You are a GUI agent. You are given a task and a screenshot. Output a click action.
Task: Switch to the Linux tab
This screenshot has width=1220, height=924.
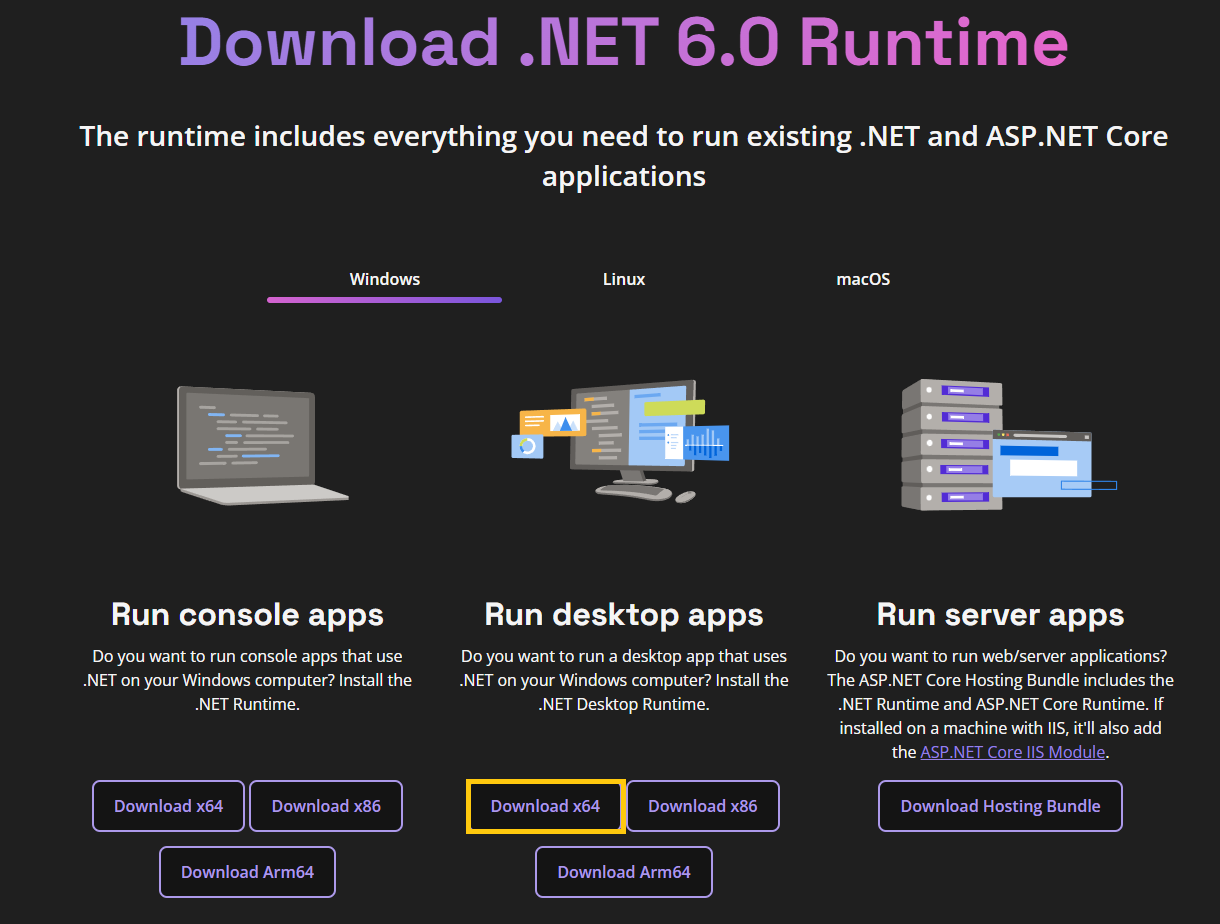[624, 279]
